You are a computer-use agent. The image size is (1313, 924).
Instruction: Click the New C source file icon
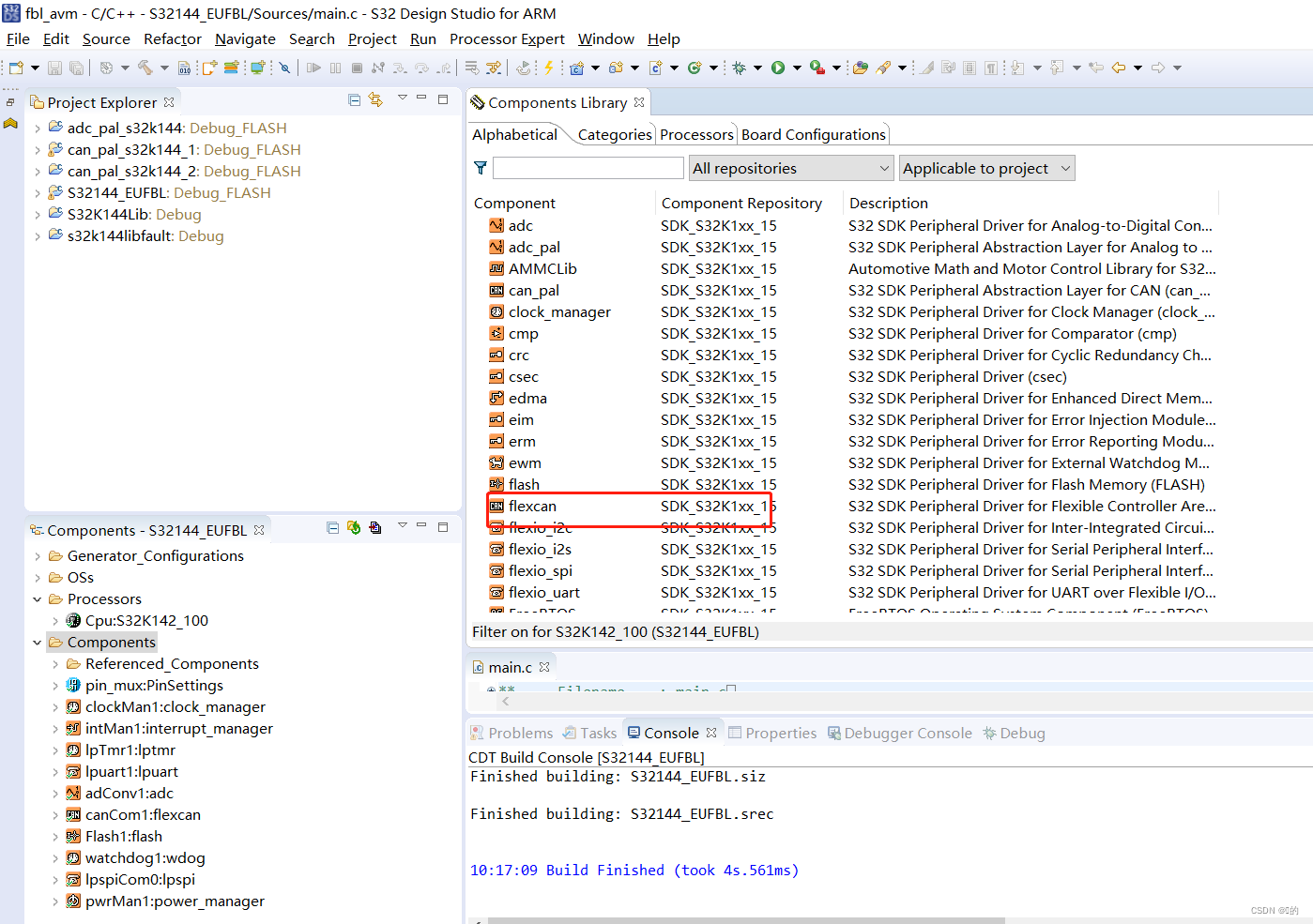point(656,68)
